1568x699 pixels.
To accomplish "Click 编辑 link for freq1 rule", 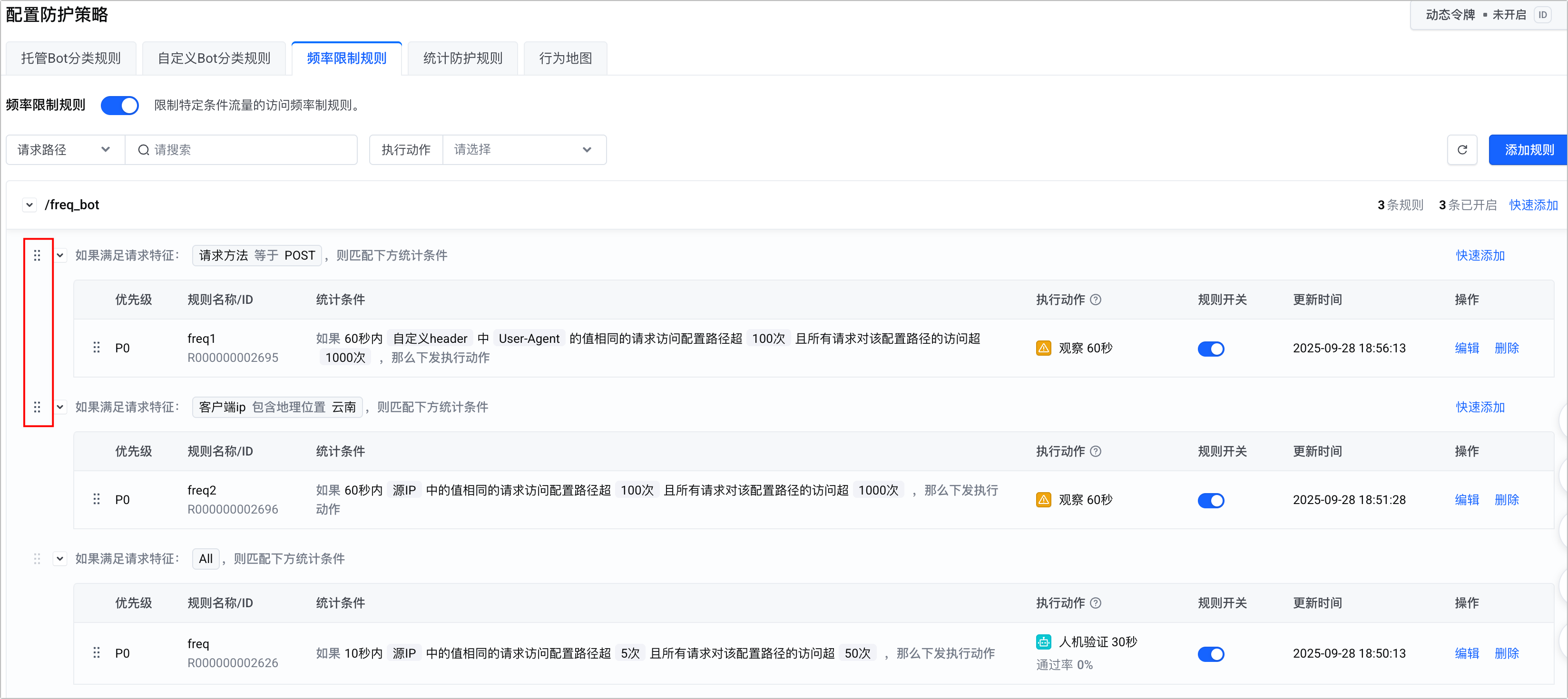I will coord(1466,348).
